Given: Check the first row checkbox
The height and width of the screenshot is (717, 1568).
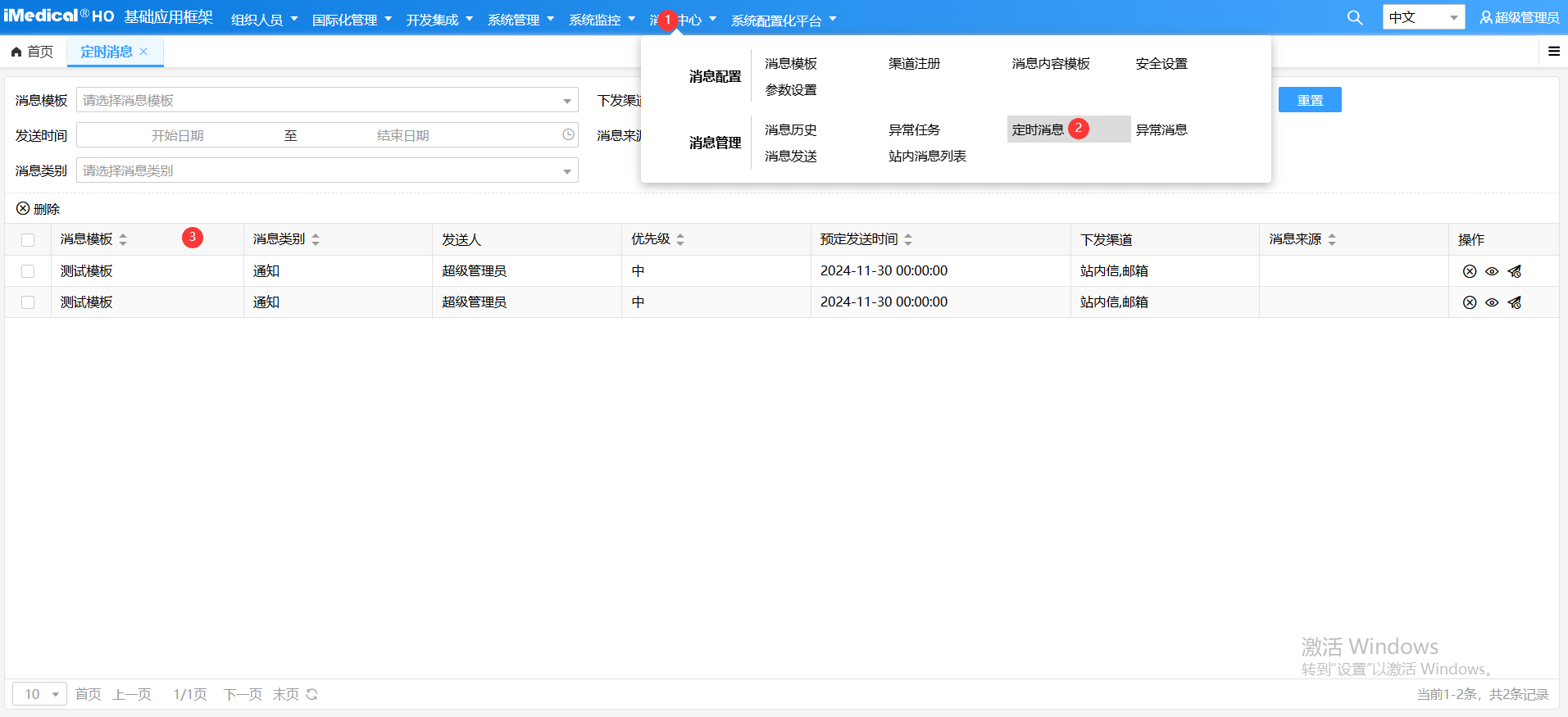Looking at the screenshot, I should [28, 271].
